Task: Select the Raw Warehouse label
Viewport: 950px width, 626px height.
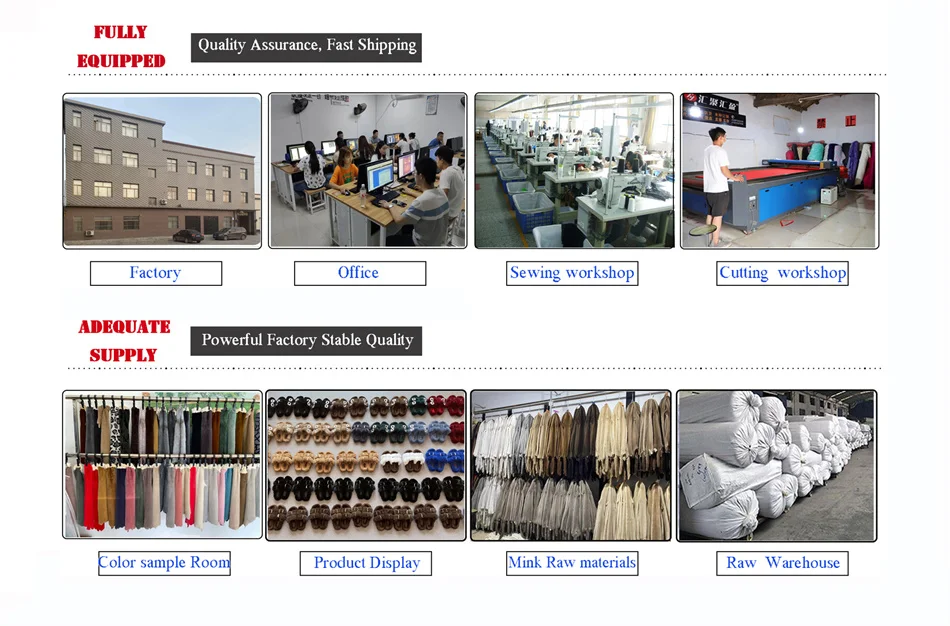Action: click(782, 563)
